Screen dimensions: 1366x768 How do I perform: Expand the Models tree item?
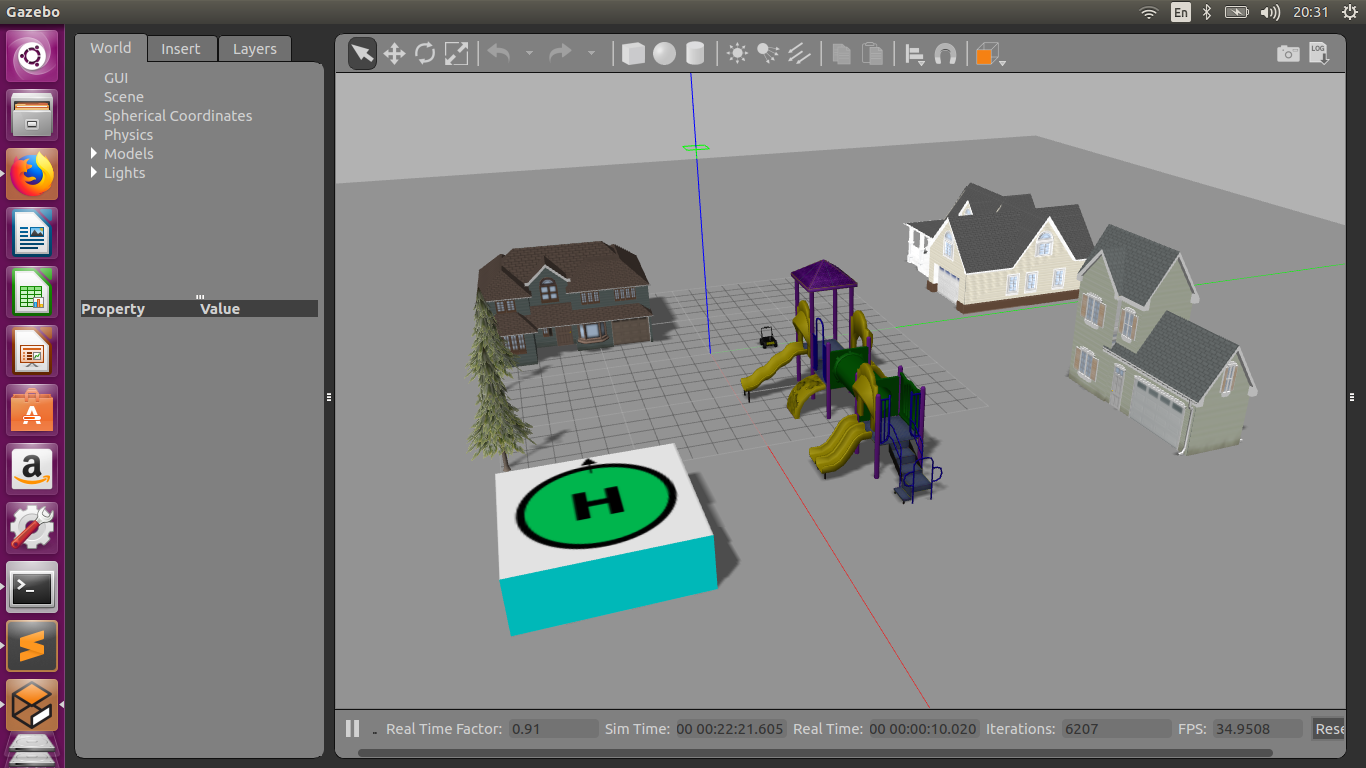94,154
